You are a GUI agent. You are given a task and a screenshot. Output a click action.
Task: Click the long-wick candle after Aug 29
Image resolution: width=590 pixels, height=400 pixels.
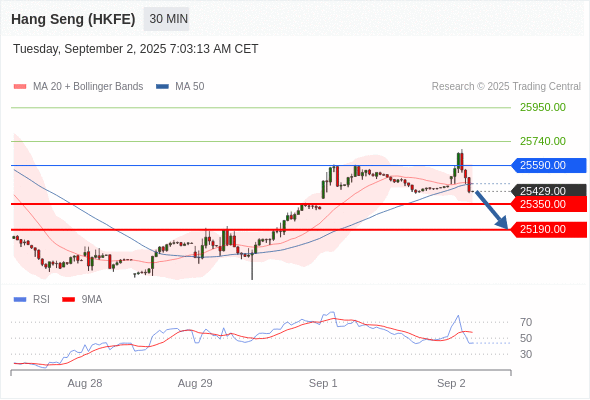[x=252, y=264]
